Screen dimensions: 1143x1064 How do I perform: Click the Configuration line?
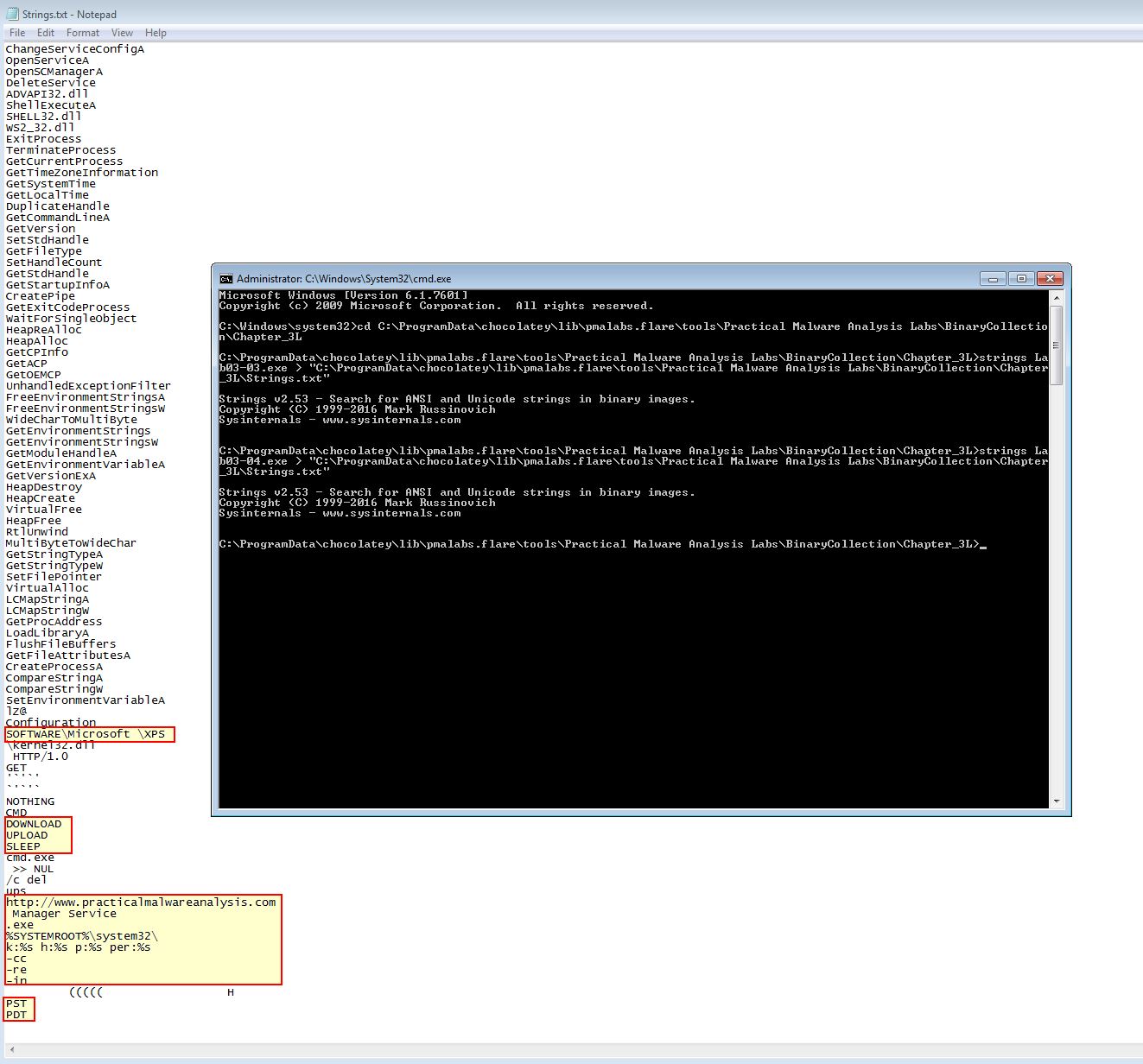(x=51, y=723)
